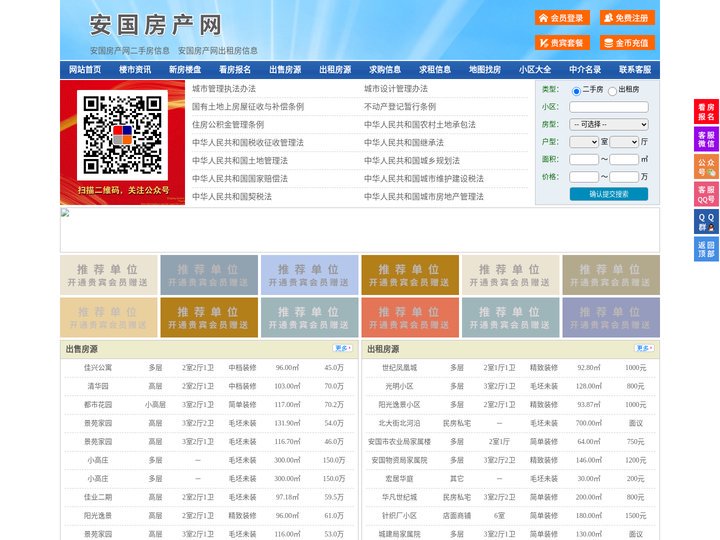Click the 确认提交搜索 search button
This screenshot has width=720, height=540.
point(609,194)
